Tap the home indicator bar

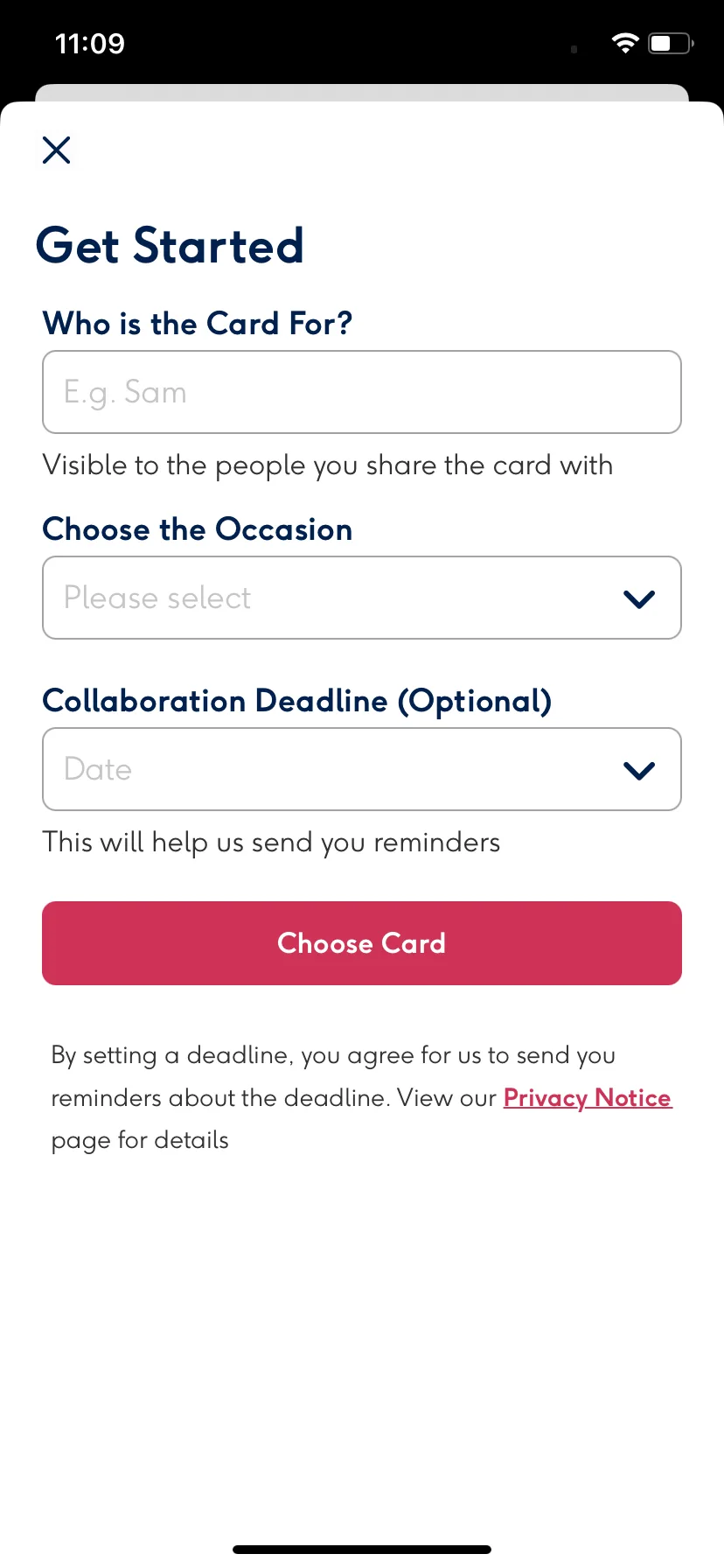[x=362, y=1550]
